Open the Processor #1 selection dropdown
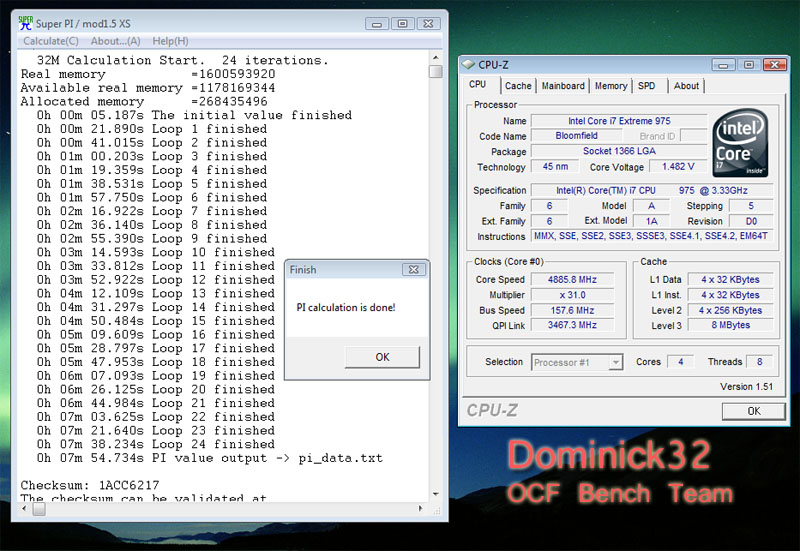The width and height of the screenshot is (800, 551). (x=577, y=362)
